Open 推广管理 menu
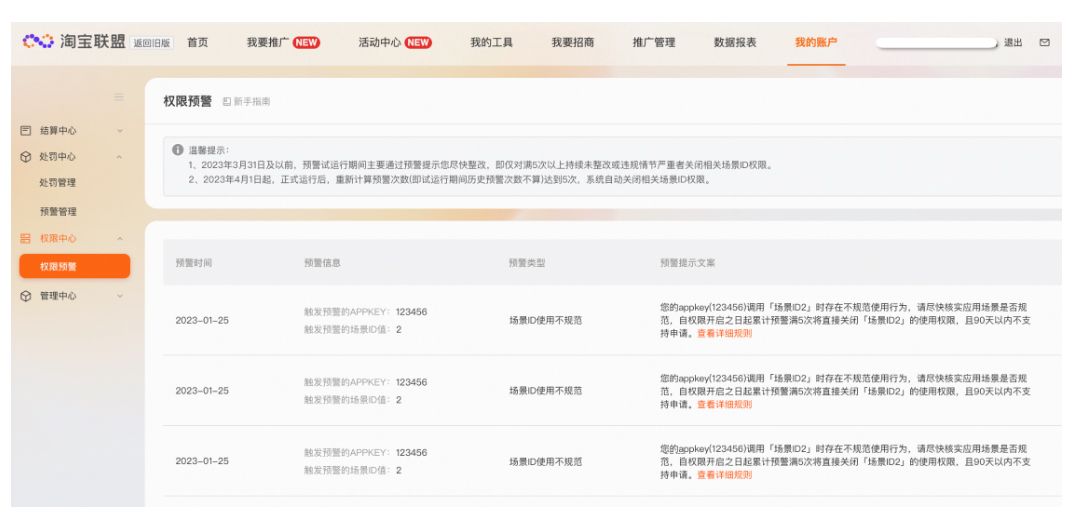1075x516 pixels. 654,42
